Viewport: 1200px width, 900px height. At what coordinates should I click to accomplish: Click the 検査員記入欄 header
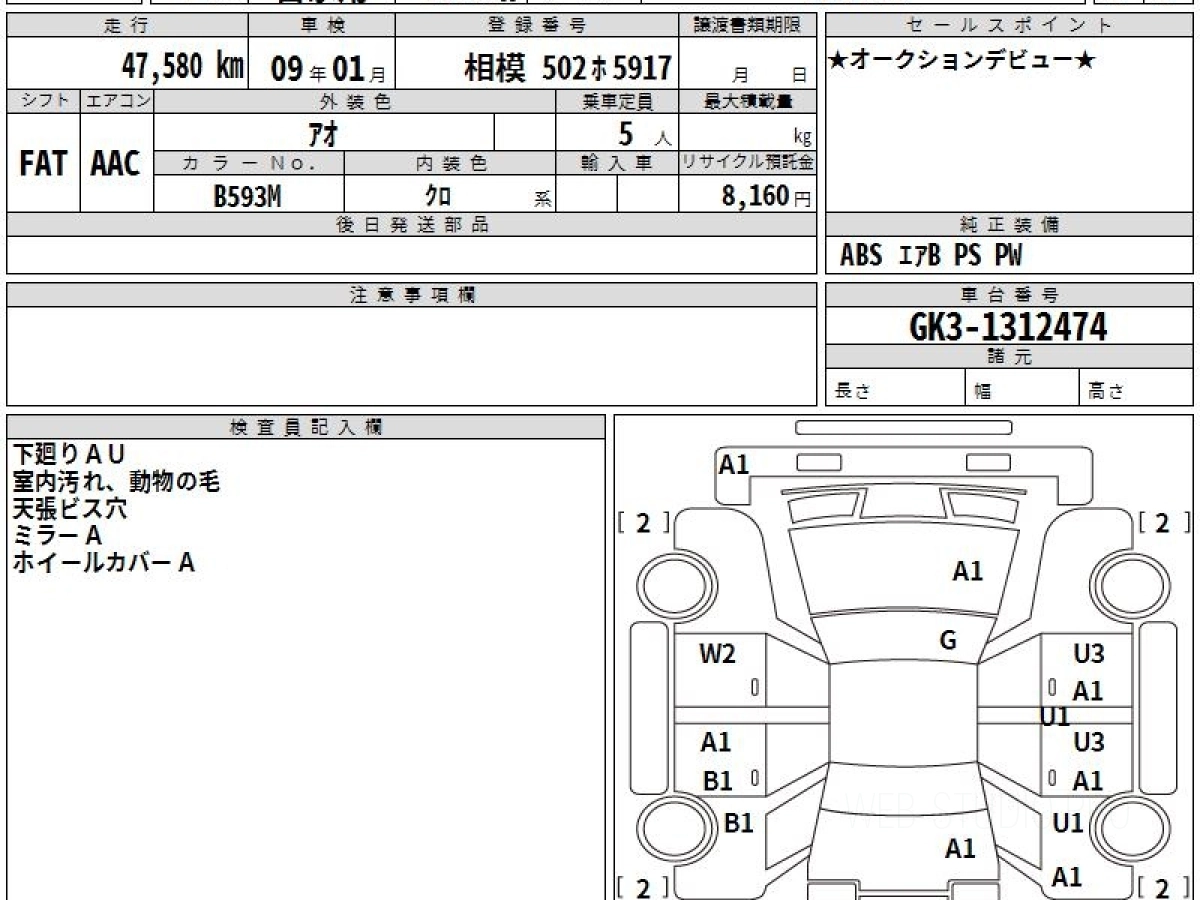tap(306, 427)
